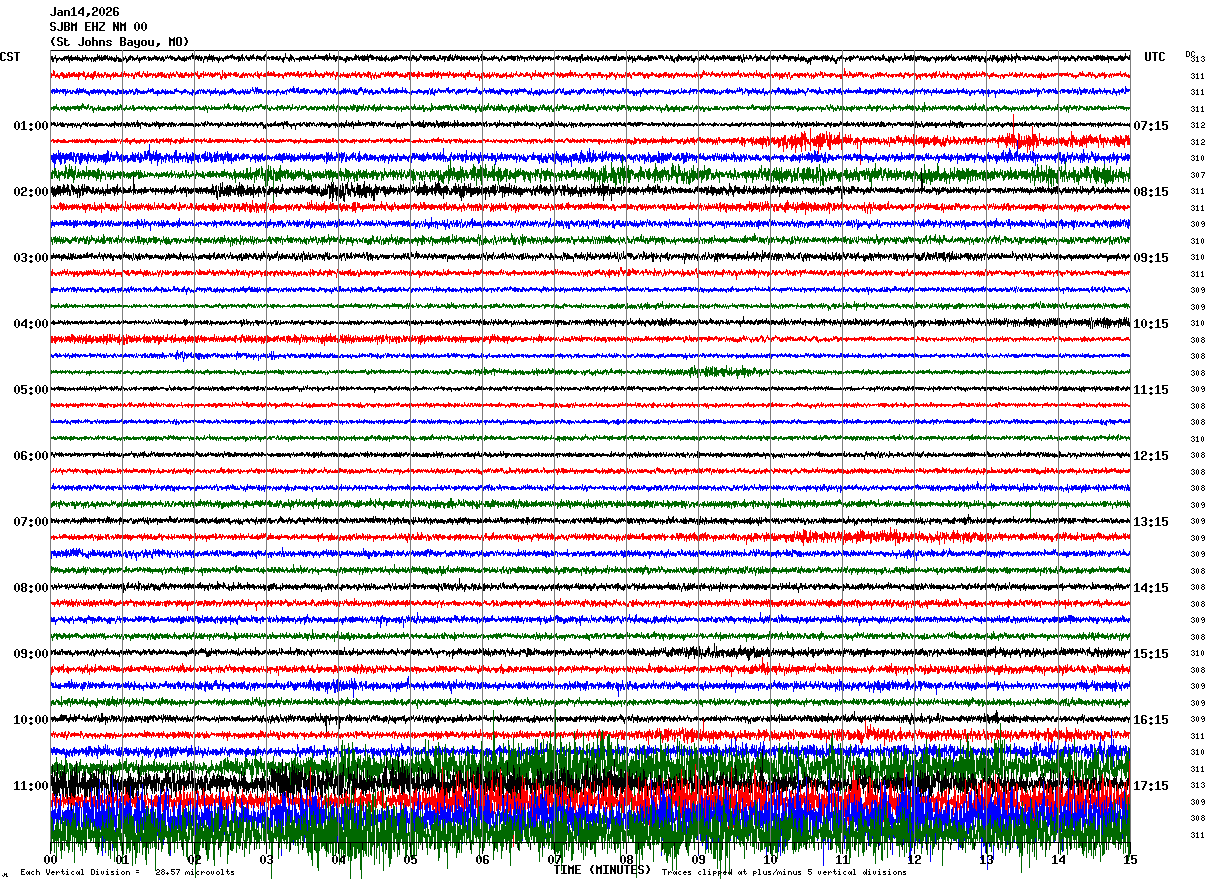Select the 11:00 CST hour label
Viewport: 1210px width, 886px height.
tap(30, 786)
